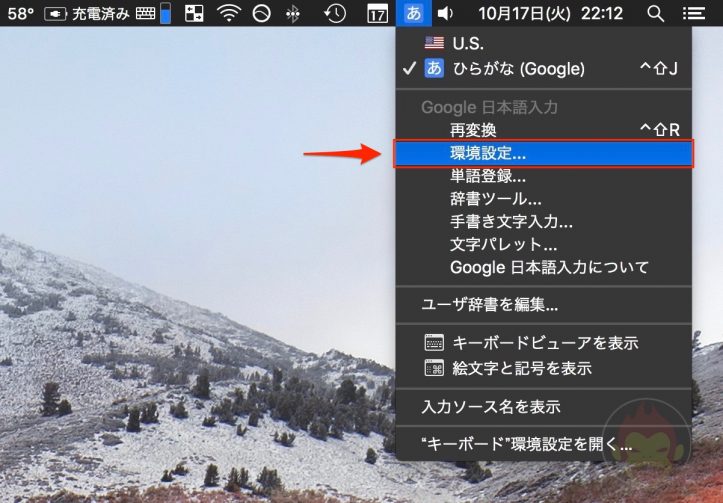Show emoji and symbols 絵文字と記号を表示
Screen dimensions: 723x503
pyautogui.click(x=544, y=368)
